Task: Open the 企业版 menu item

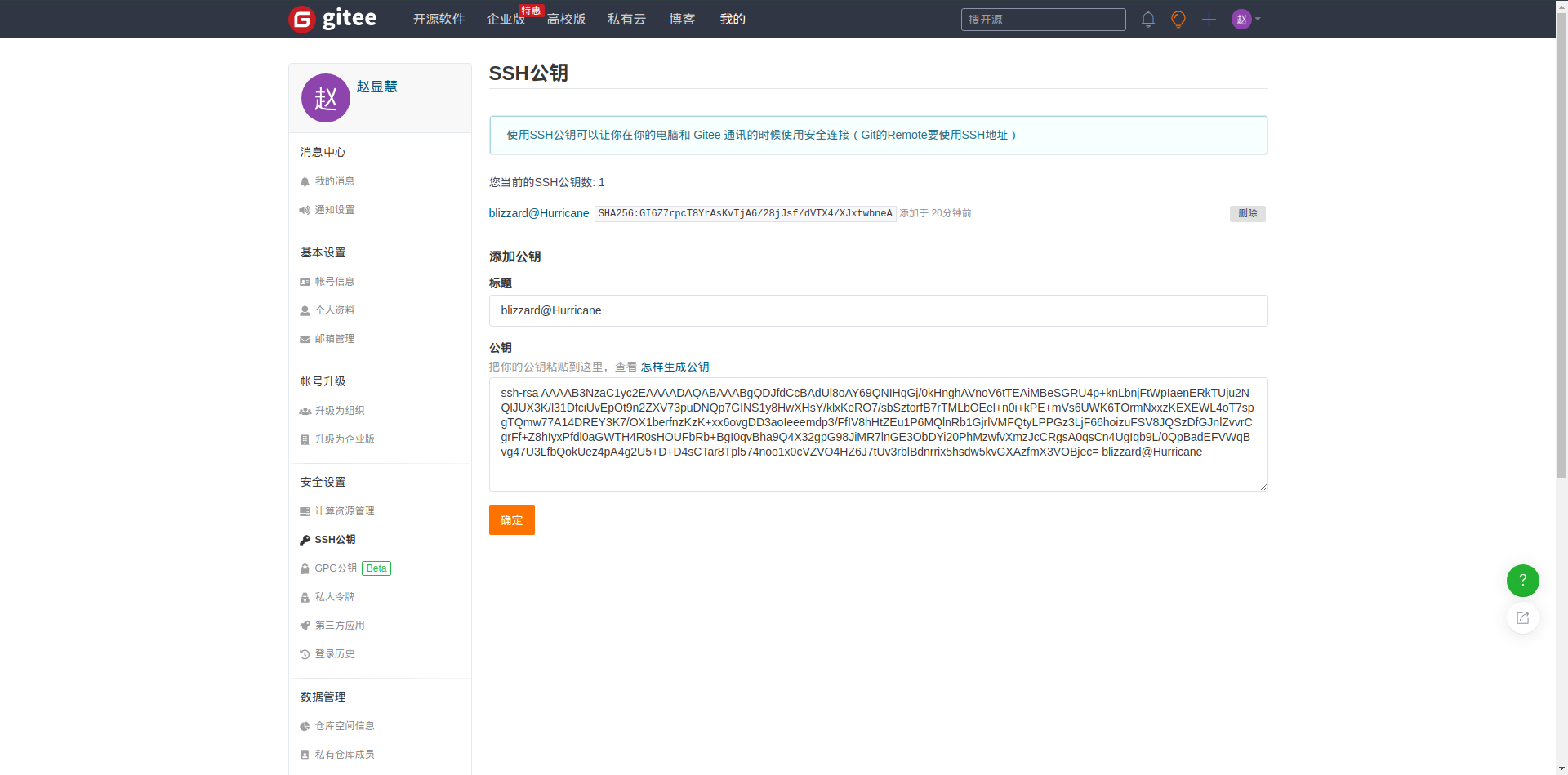Action: pos(506,19)
